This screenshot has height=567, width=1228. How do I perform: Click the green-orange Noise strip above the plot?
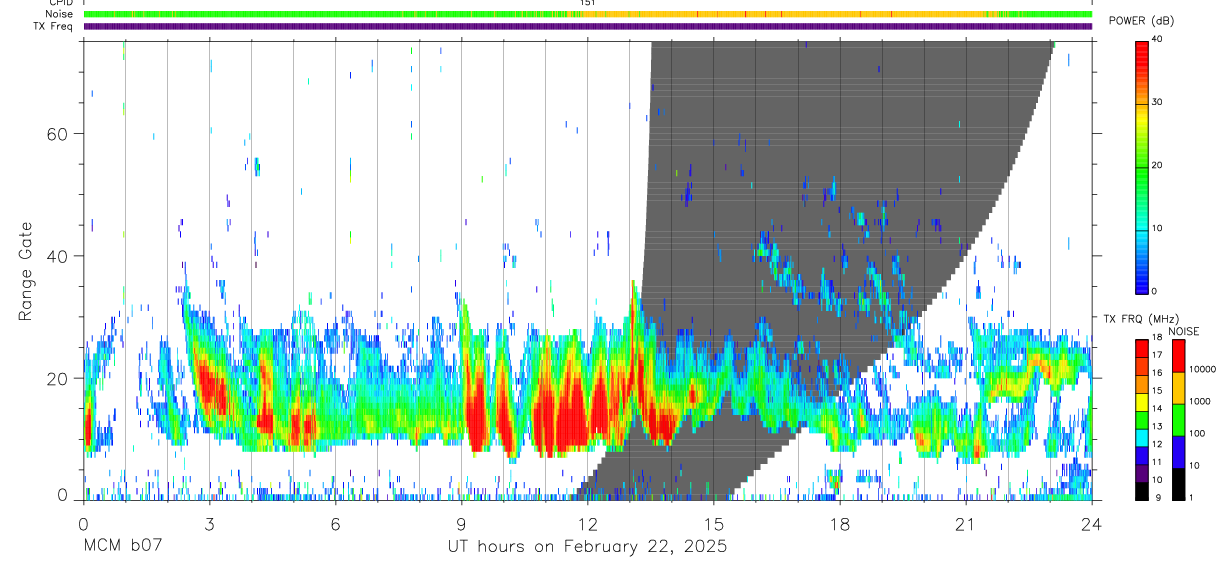(588, 14)
